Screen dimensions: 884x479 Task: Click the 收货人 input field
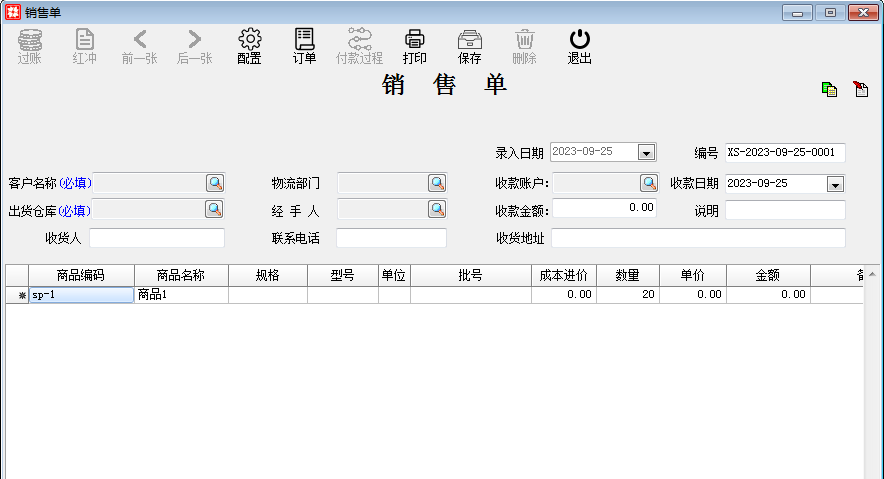157,238
